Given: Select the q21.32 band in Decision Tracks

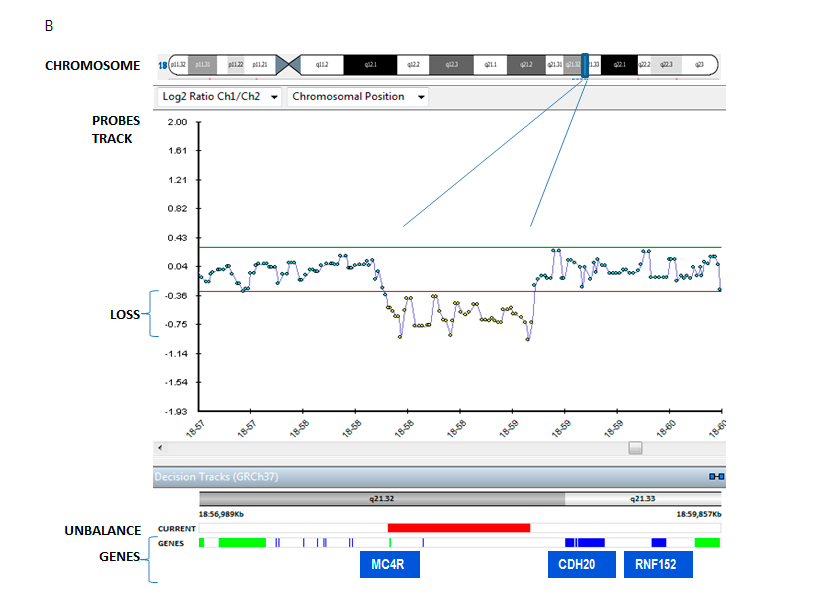Looking at the screenshot, I should tap(382, 498).
